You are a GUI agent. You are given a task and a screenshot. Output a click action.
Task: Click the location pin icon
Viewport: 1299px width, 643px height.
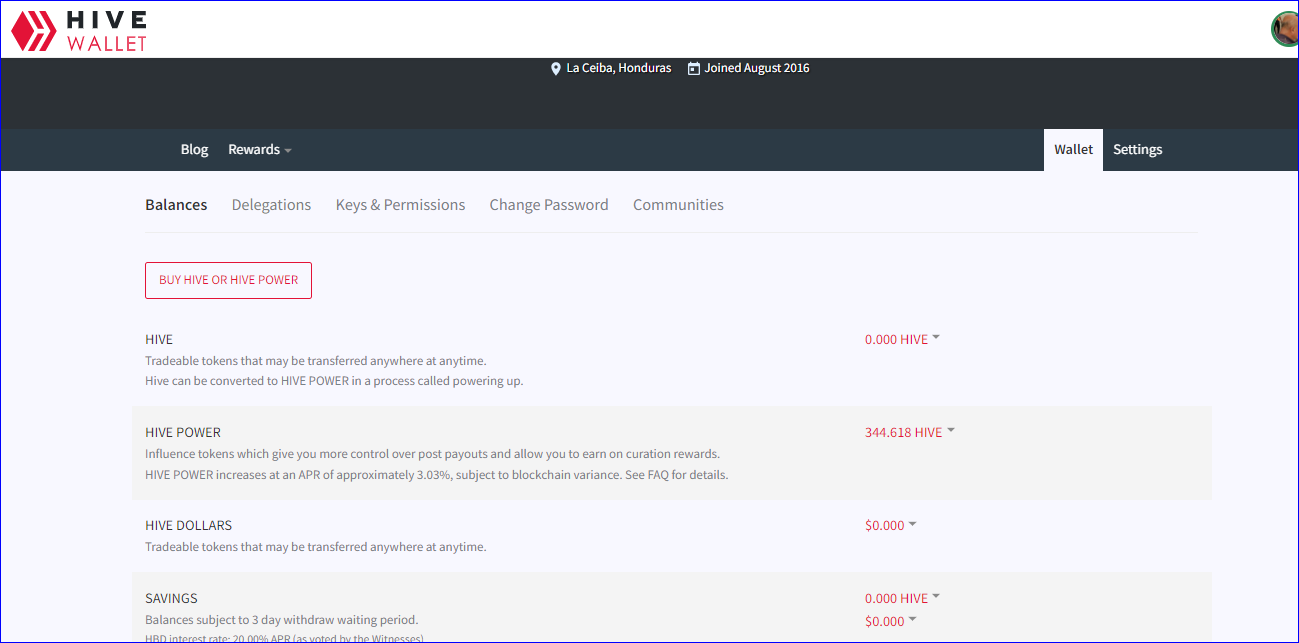click(x=556, y=69)
